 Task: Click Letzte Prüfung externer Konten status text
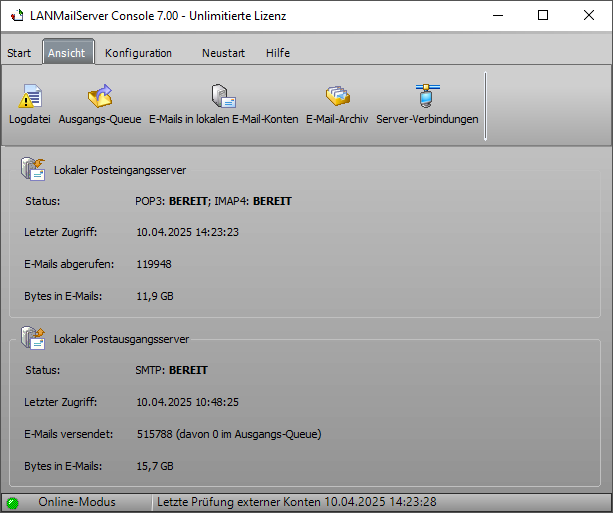pos(297,502)
